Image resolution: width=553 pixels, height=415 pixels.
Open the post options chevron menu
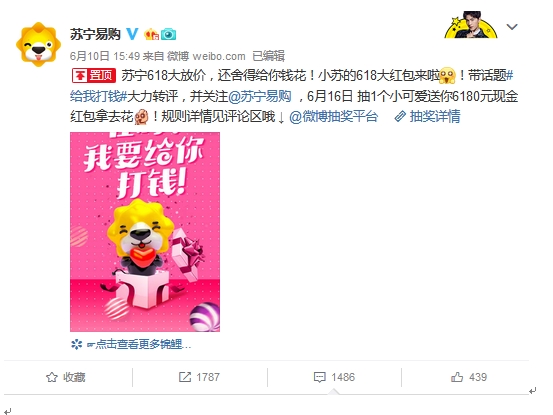coord(512,27)
